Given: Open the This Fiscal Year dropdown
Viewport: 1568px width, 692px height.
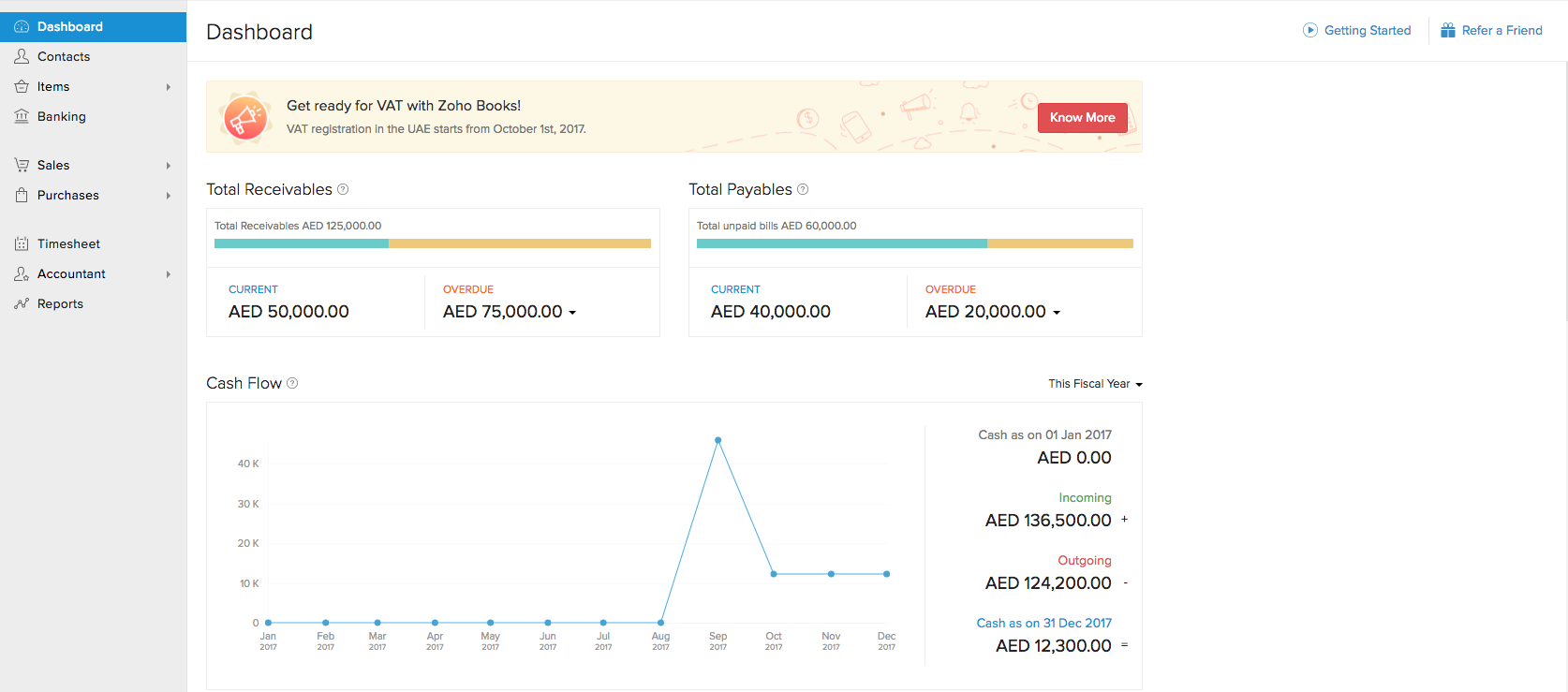Looking at the screenshot, I should [x=1095, y=384].
